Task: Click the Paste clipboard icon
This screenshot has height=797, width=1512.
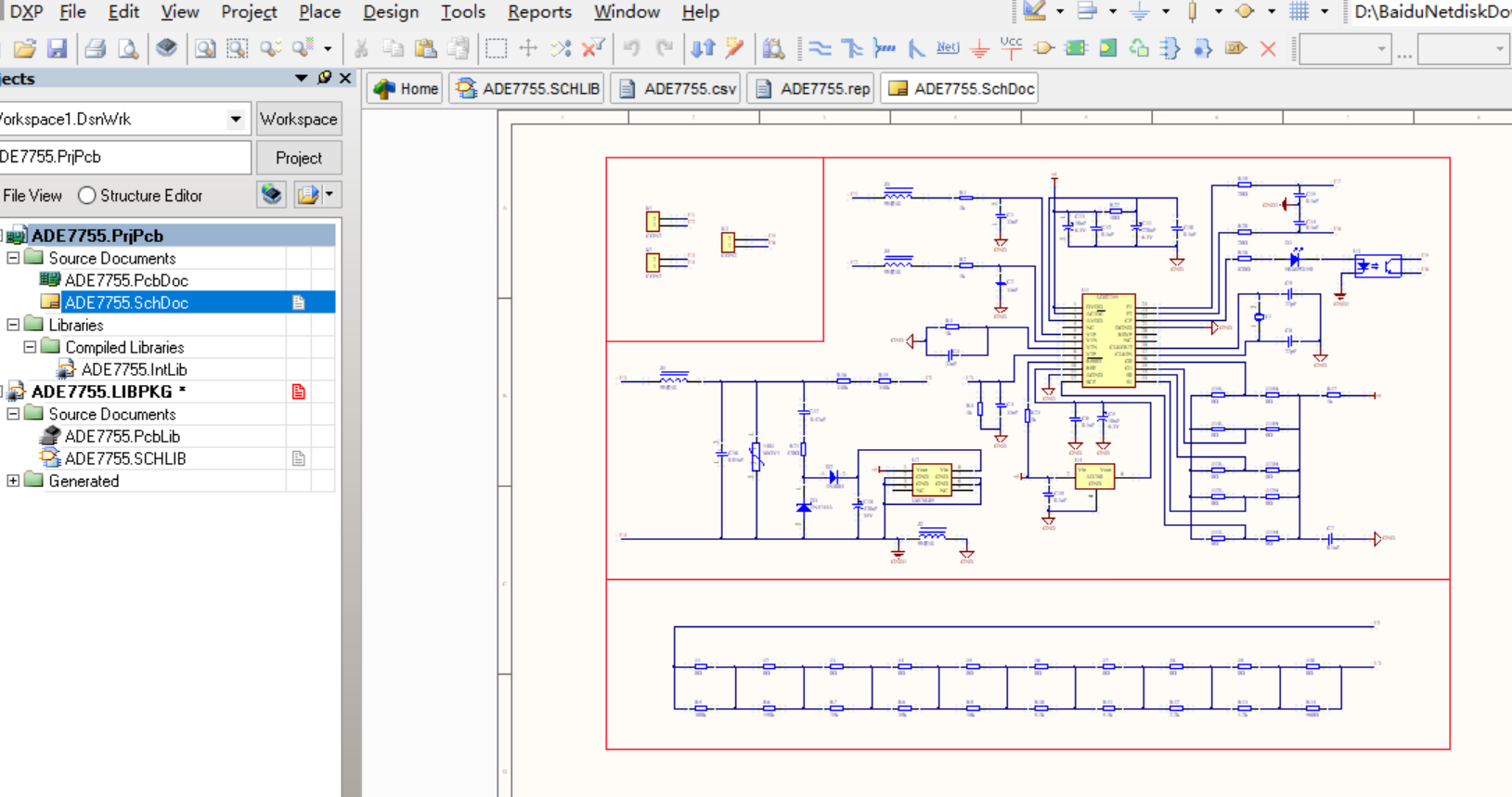Action: pos(425,48)
